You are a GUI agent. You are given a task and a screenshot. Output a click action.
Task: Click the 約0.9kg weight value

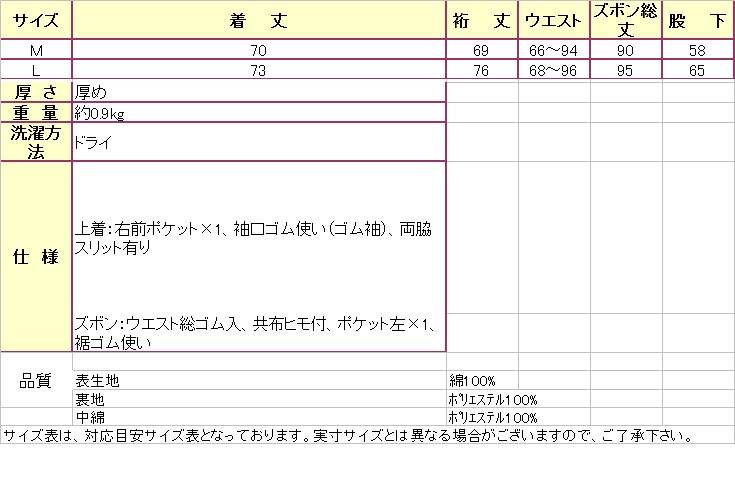100,113
